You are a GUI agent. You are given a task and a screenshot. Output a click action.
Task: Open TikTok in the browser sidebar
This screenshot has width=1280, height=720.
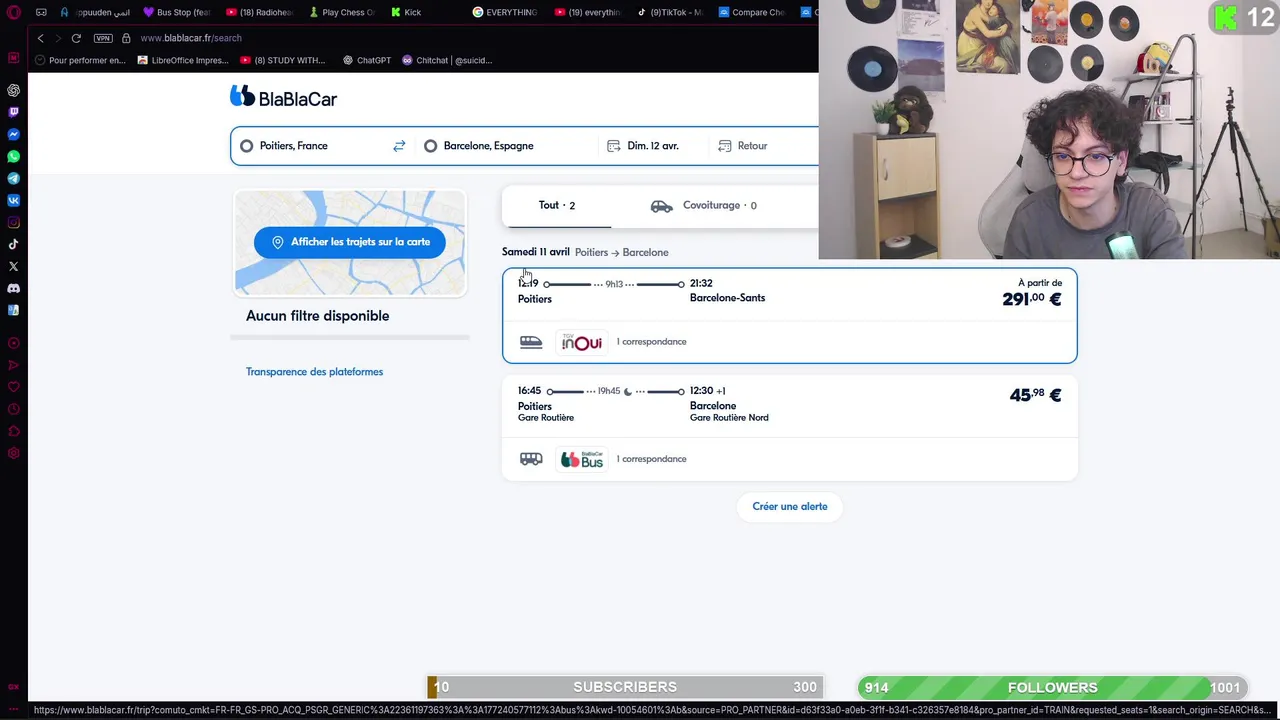click(x=13, y=244)
